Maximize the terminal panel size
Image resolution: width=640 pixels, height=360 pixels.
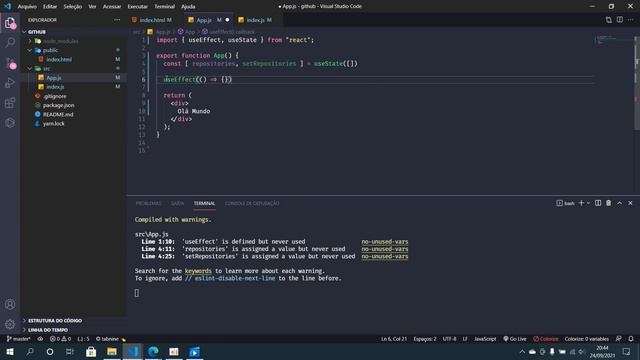[x=620, y=203]
